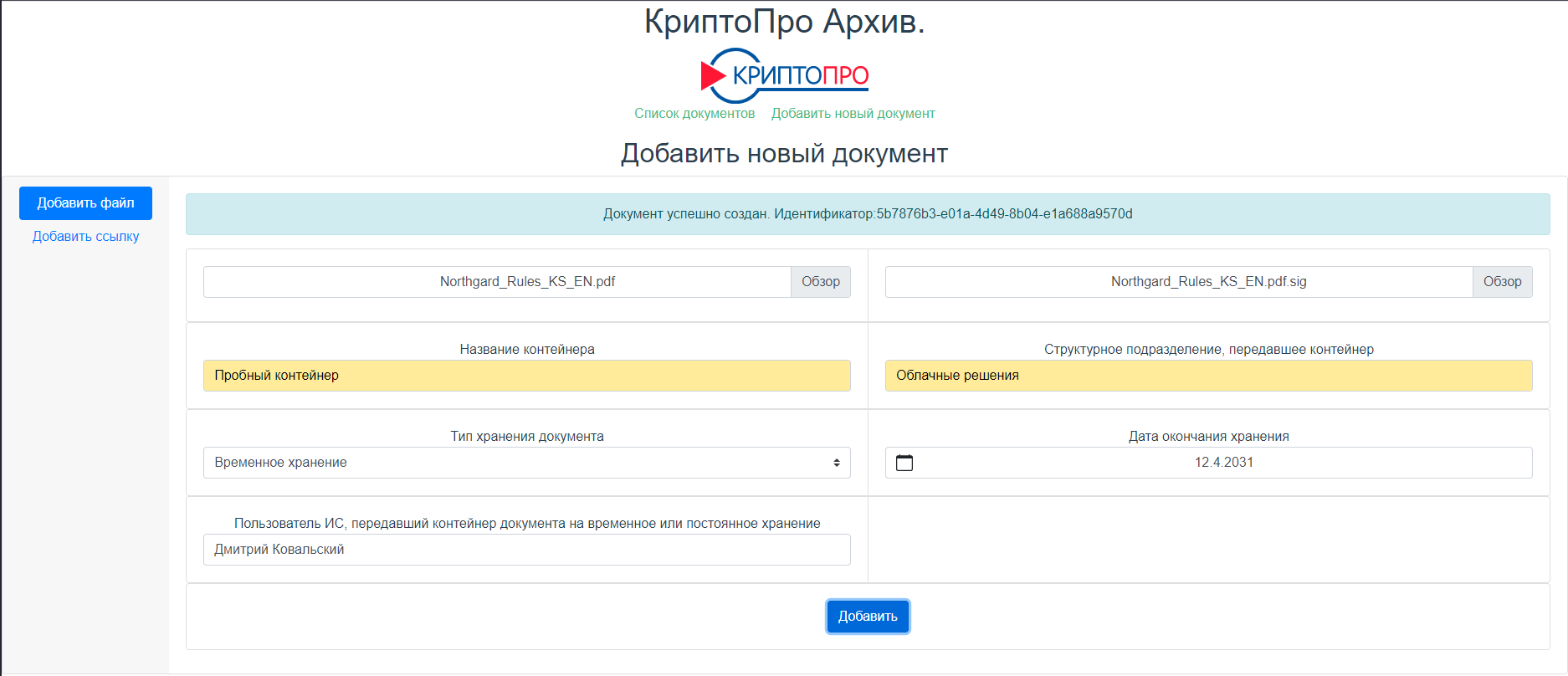Click the КриптоПро logo image
The height and width of the screenshot is (676, 1568).
click(784, 75)
